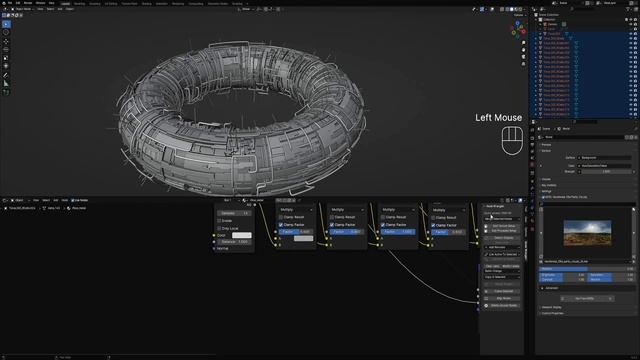
Task: Enable the Inside checkbox on AO node
Action: [x=219, y=220]
